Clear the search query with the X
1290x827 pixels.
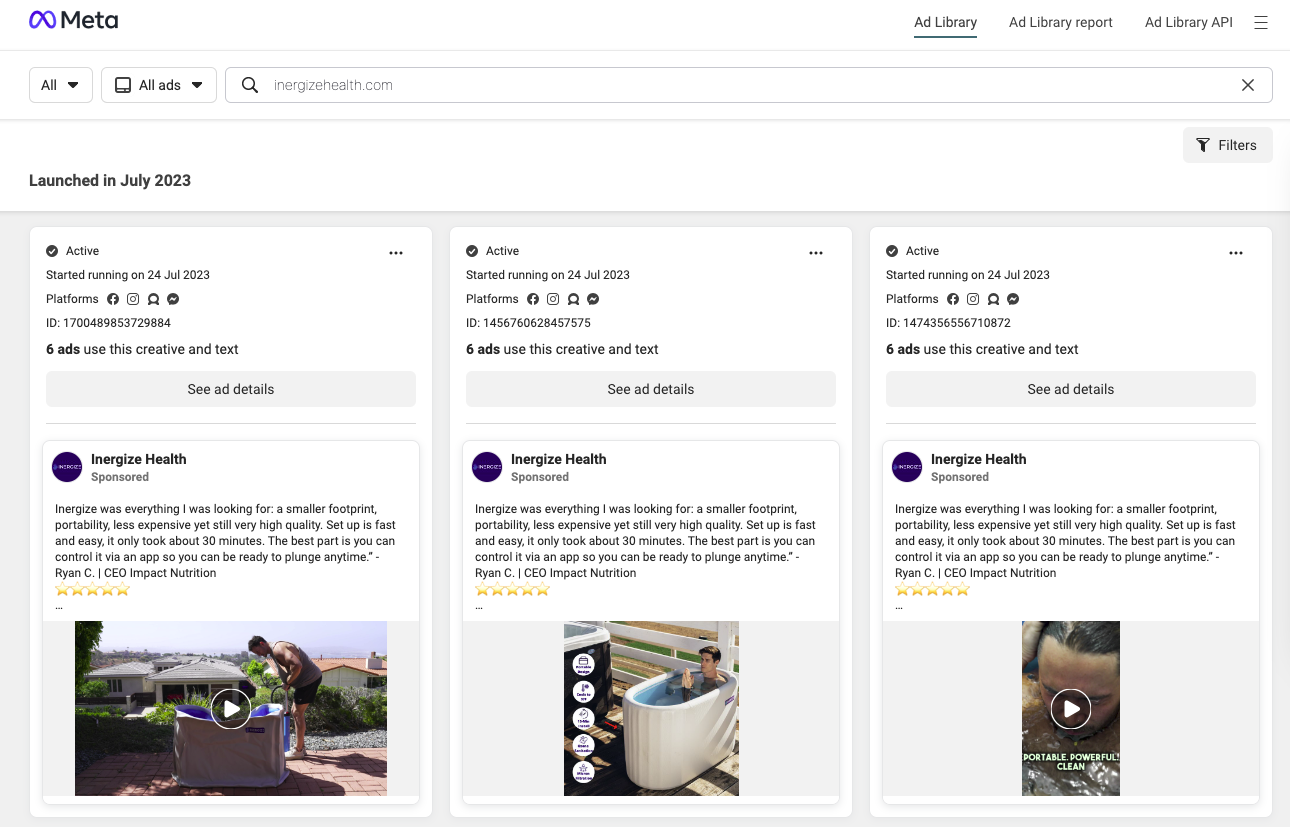[1248, 85]
